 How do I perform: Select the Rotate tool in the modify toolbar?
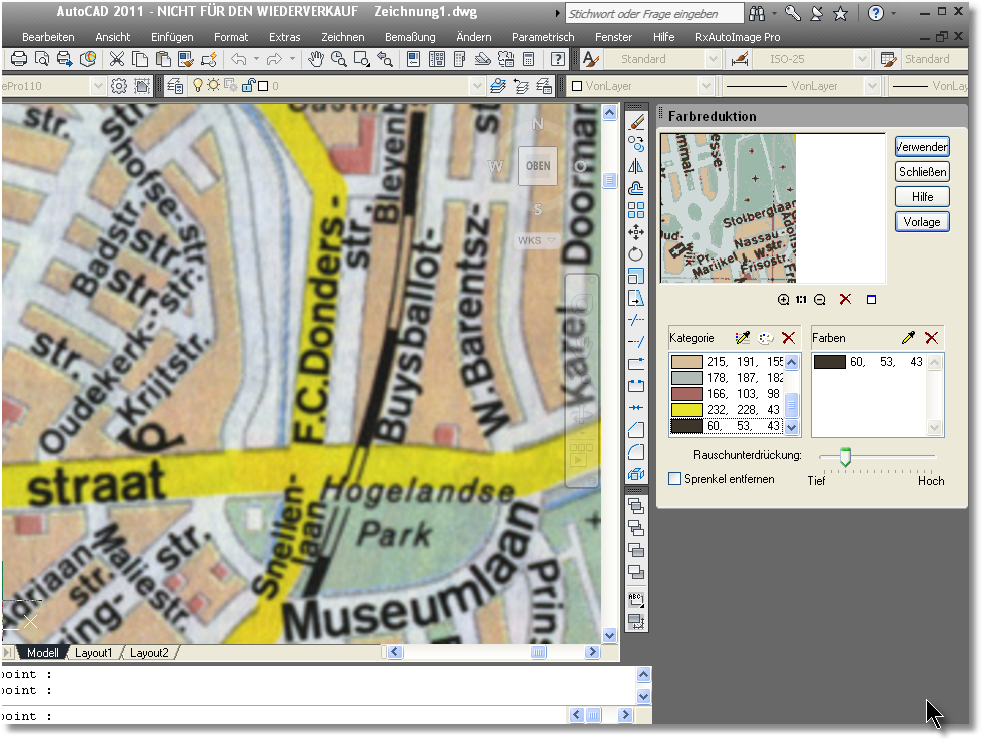(635, 254)
